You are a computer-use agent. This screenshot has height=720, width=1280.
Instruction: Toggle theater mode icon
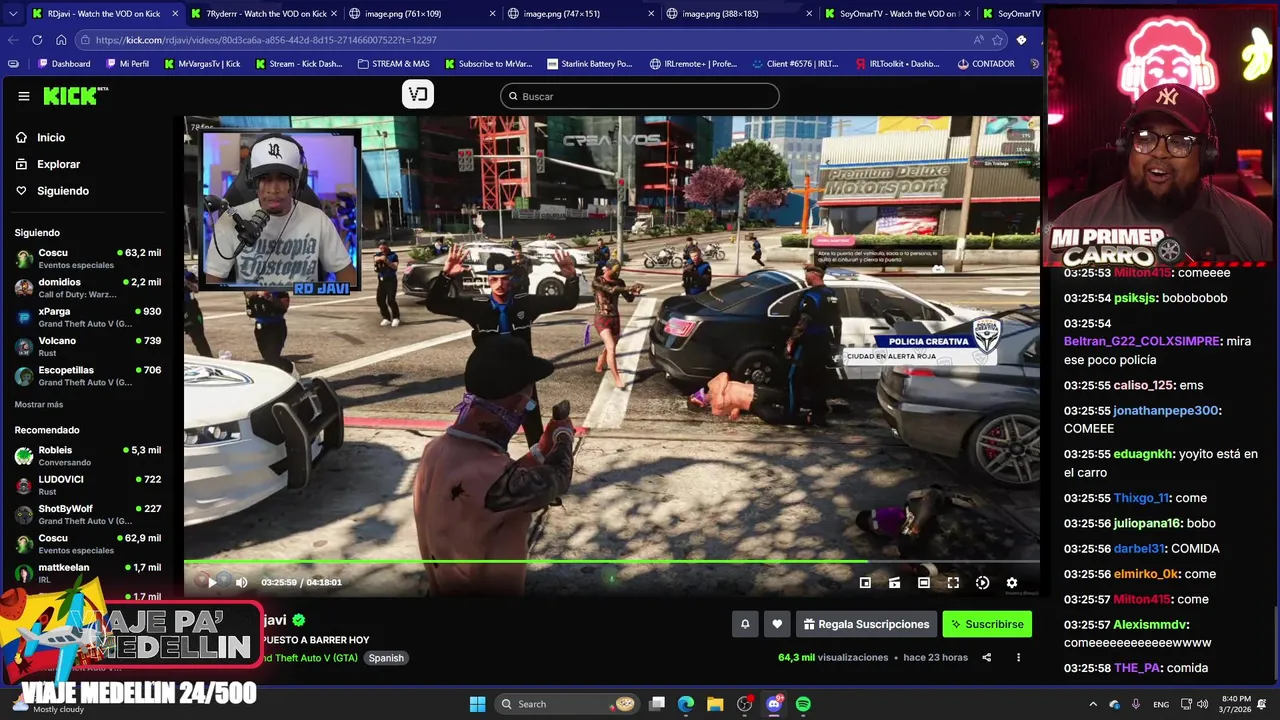pyautogui.click(x=924, y=582)
